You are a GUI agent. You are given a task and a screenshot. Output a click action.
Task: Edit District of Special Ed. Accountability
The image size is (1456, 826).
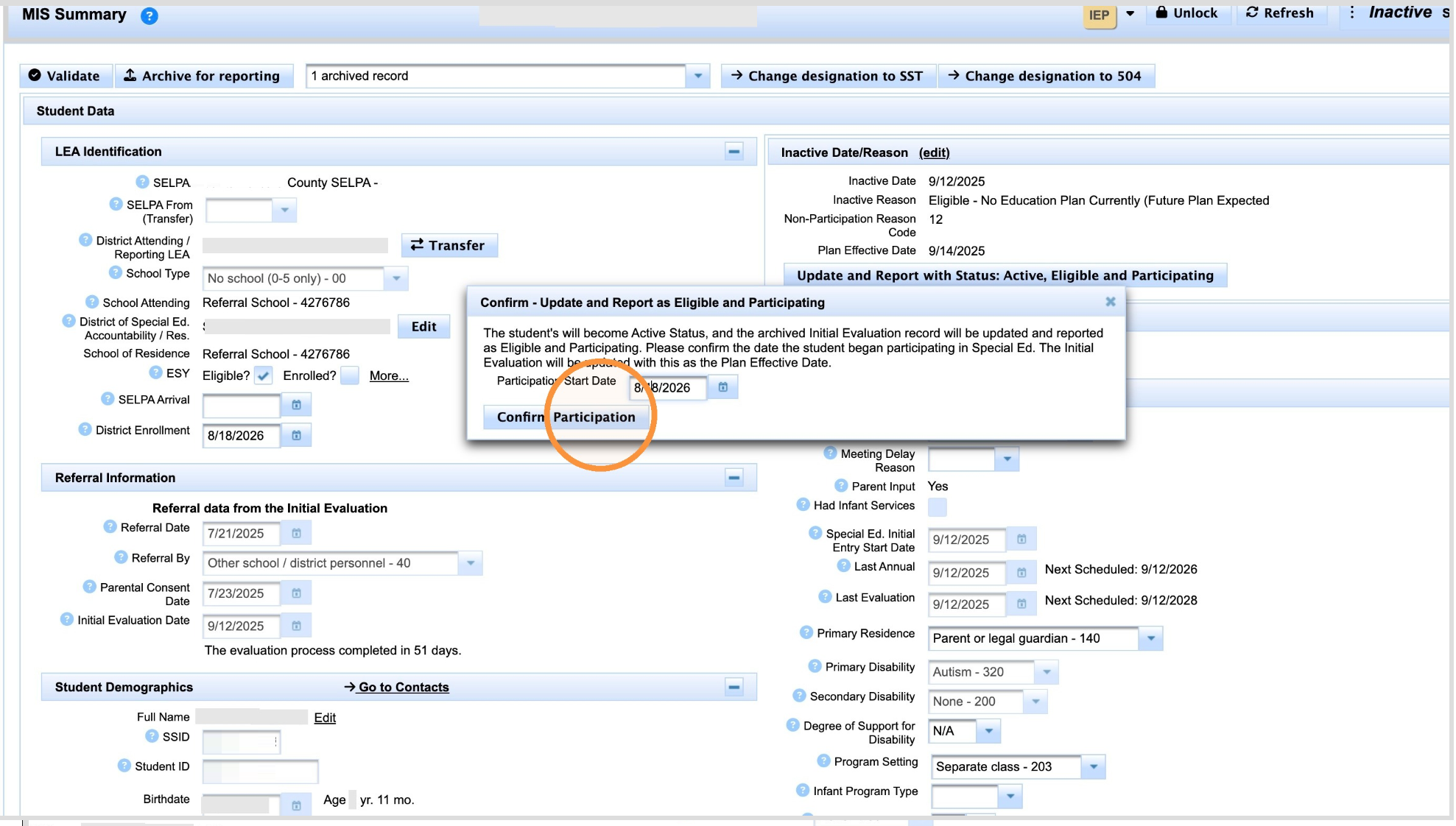[423, 327]
